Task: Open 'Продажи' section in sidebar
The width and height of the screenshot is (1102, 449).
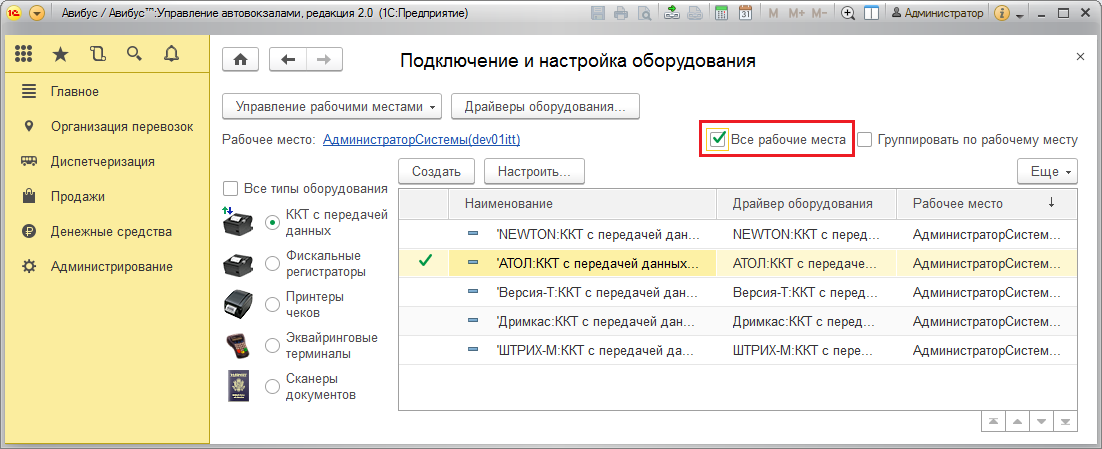Action: tap(78, 196)
